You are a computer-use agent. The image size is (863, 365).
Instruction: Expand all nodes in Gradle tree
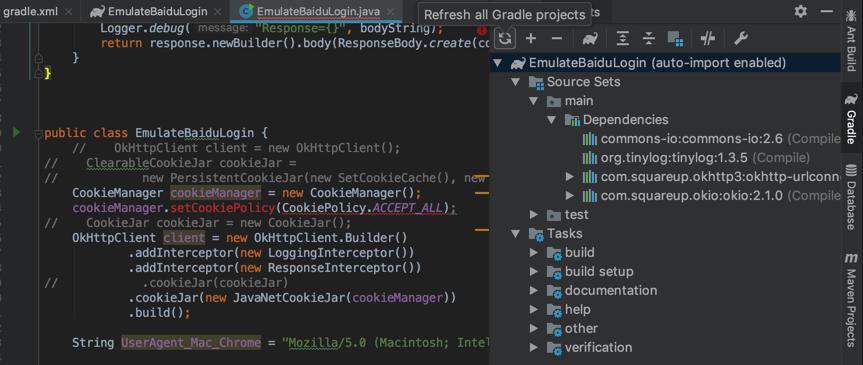click(x=622, y=39)
